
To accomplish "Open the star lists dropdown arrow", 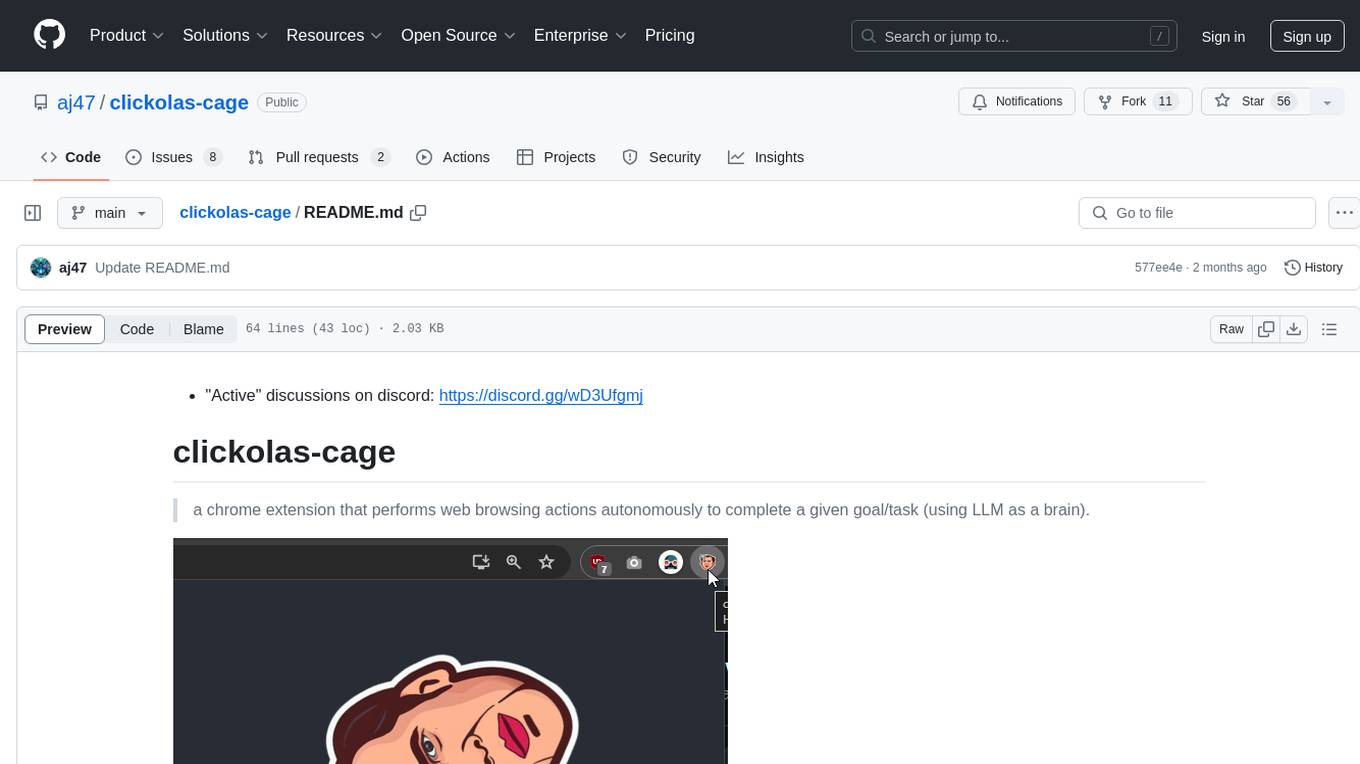I will (x=1327, y=102).
